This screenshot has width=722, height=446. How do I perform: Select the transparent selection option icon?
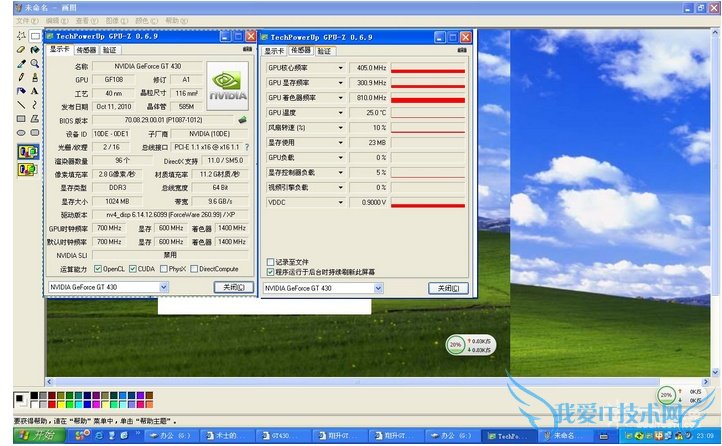[28, 169]
